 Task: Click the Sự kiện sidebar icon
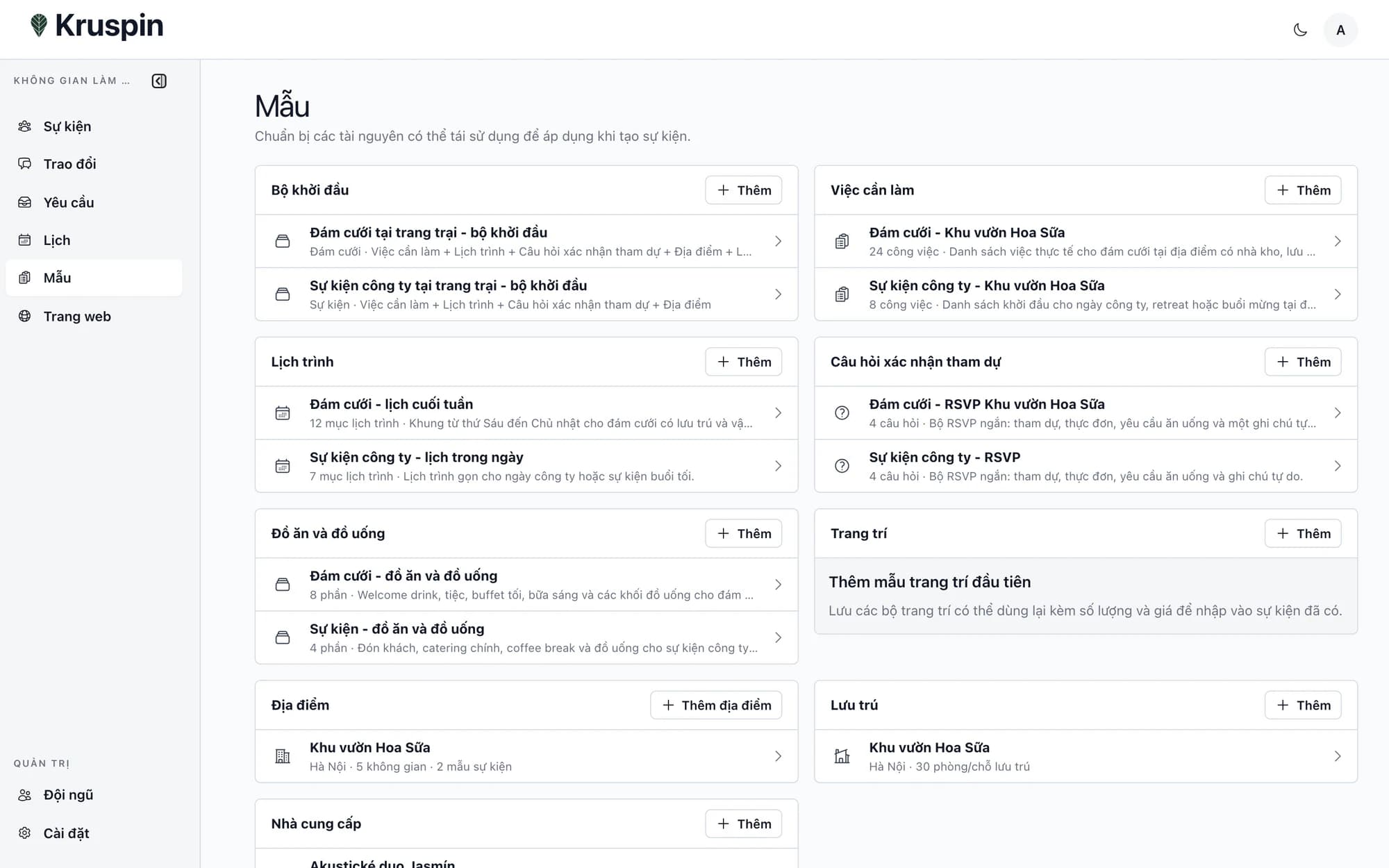pos(24,126)
